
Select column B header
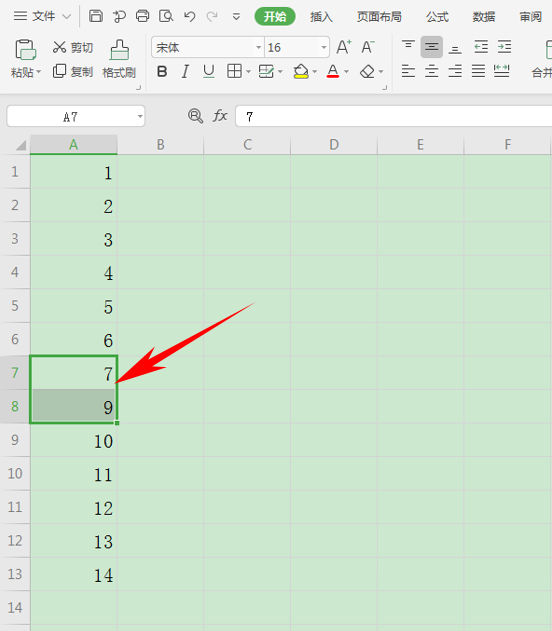[161, 144]
